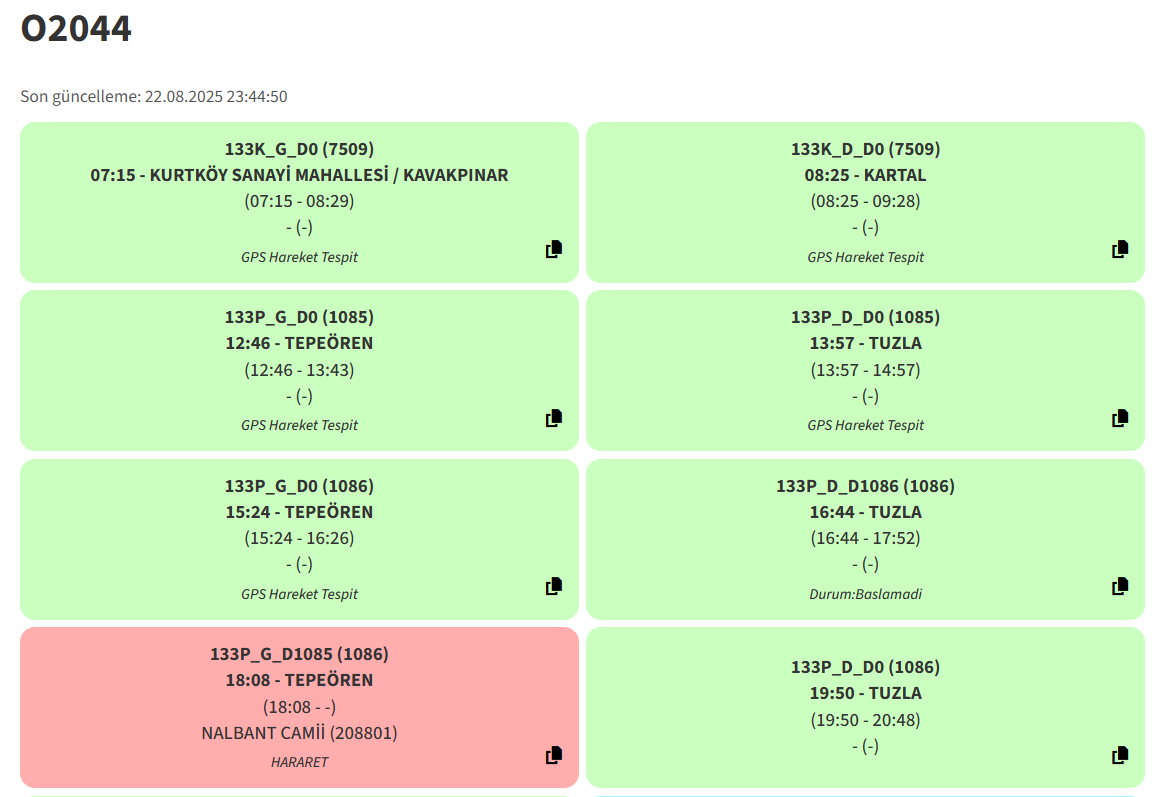Copy the 13:57 TUZLA trip info
Viewport: 1168px width, 797px height.
point(1120,418)
